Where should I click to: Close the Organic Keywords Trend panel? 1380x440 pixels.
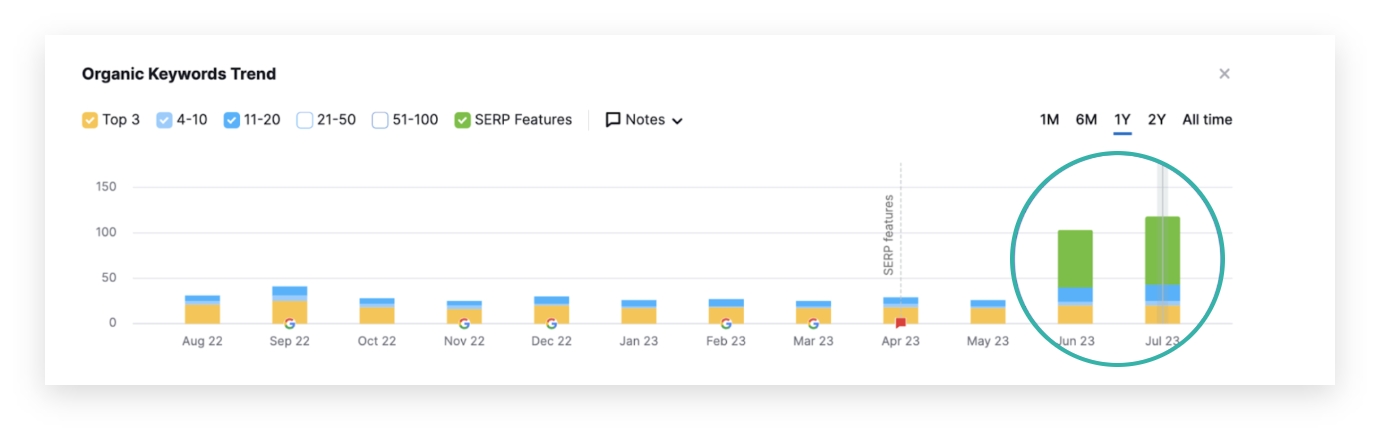[x=1224, y=74]
